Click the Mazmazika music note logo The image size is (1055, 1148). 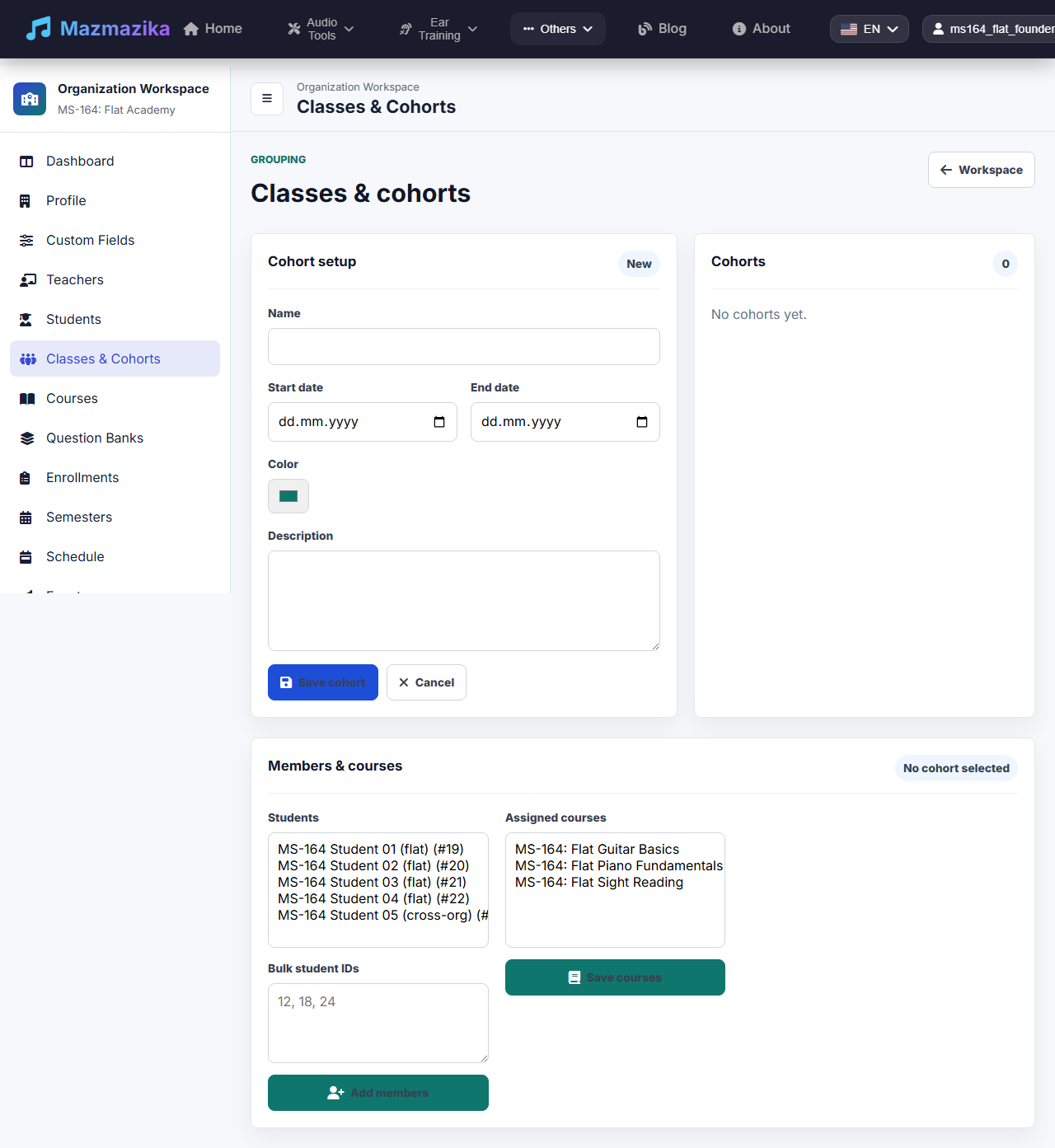click(38, 29)
